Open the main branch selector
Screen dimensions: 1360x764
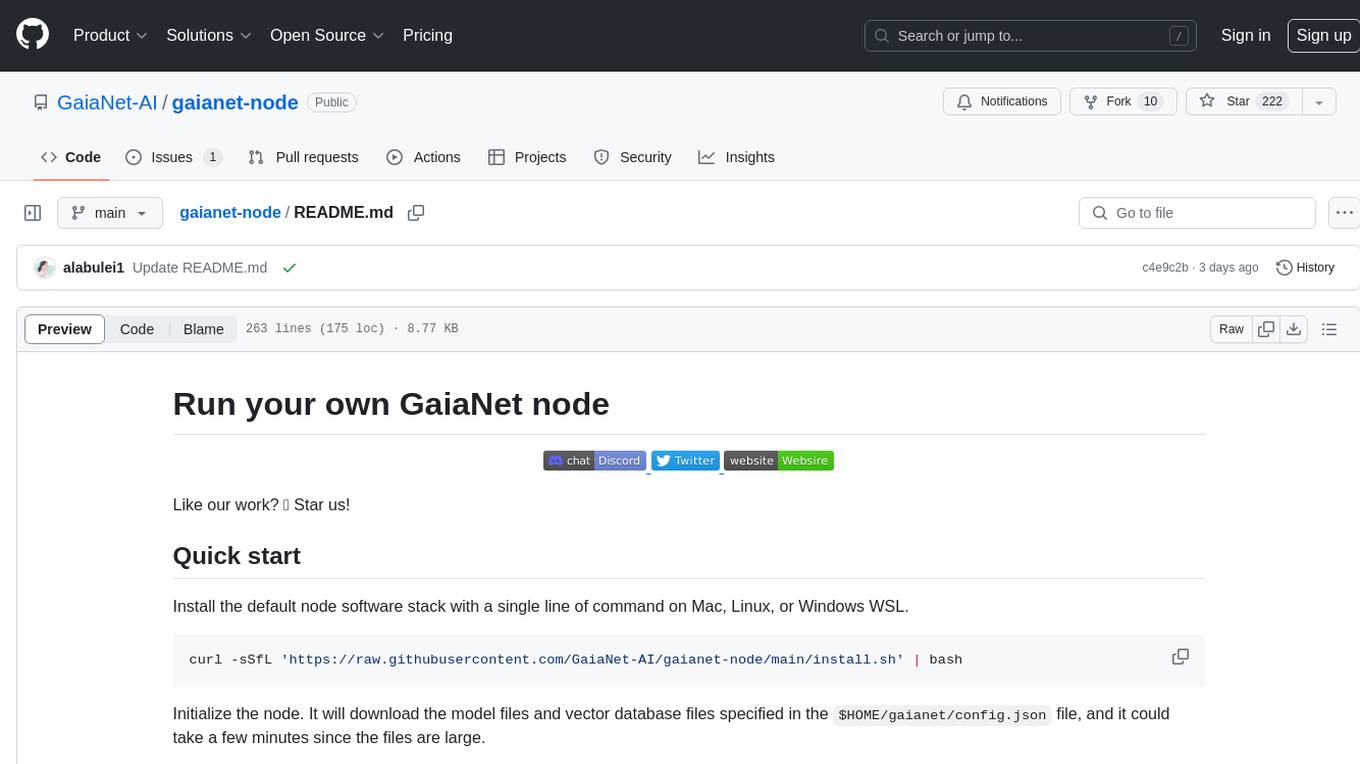tap(110, 213)
